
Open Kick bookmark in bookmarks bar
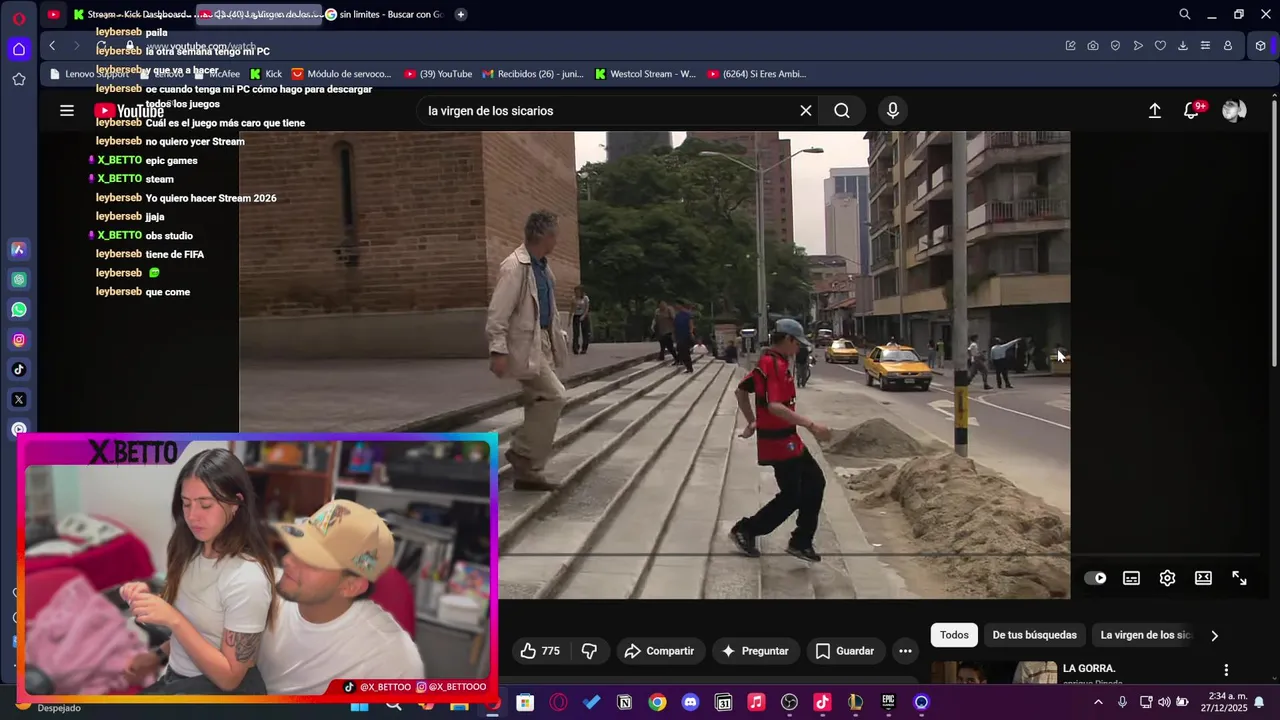(266, 74)
